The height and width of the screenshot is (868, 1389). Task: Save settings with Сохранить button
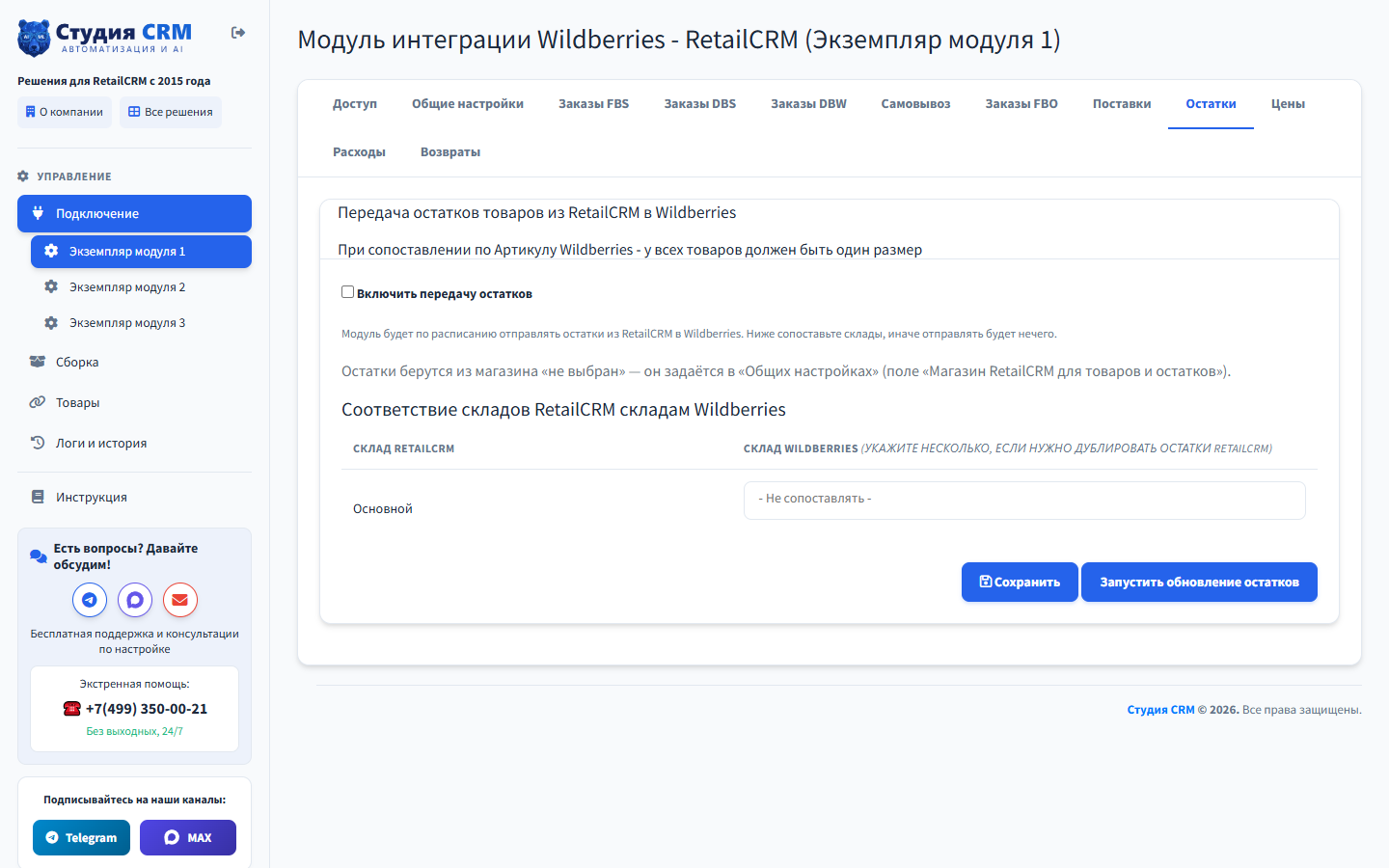coord(1020,582)
